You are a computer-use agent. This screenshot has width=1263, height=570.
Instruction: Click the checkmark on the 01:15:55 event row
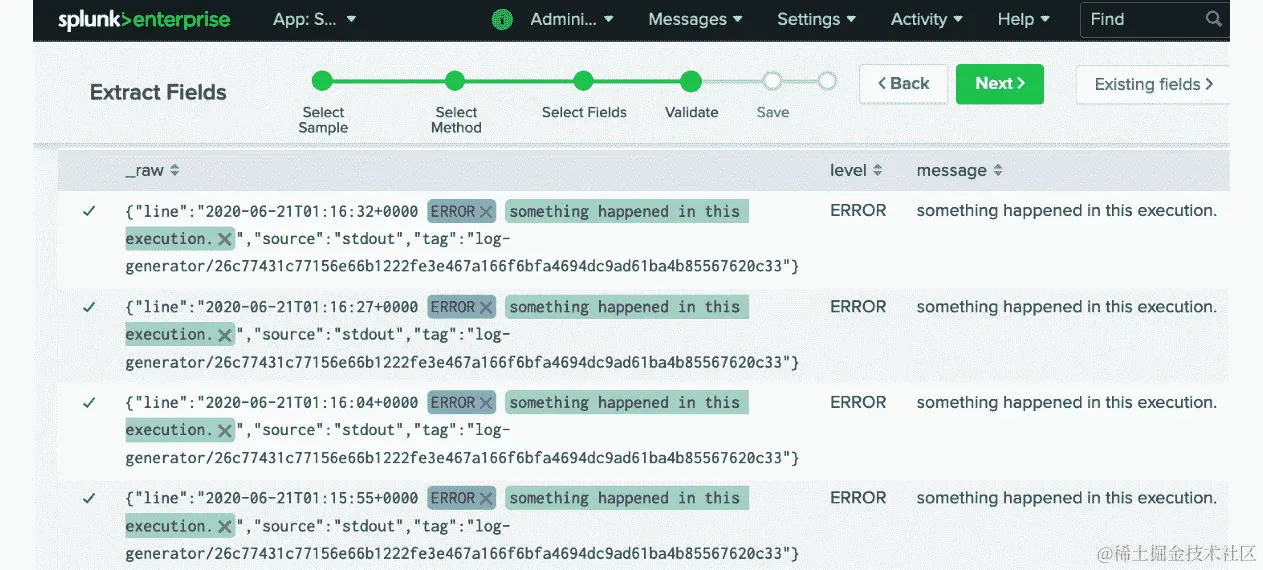tap(89, 498)
